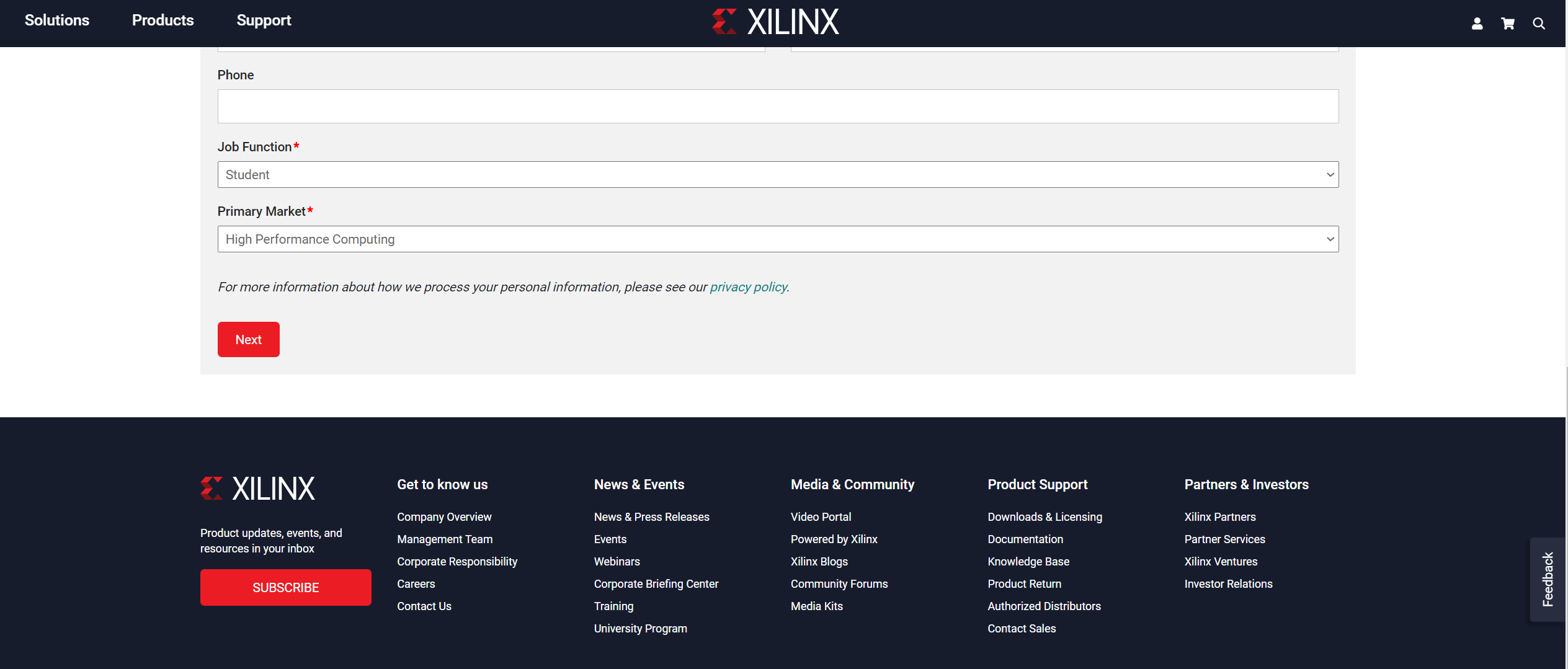
Task: Open the Xilinx Blogs link
Action: click(x=819, y=561)
